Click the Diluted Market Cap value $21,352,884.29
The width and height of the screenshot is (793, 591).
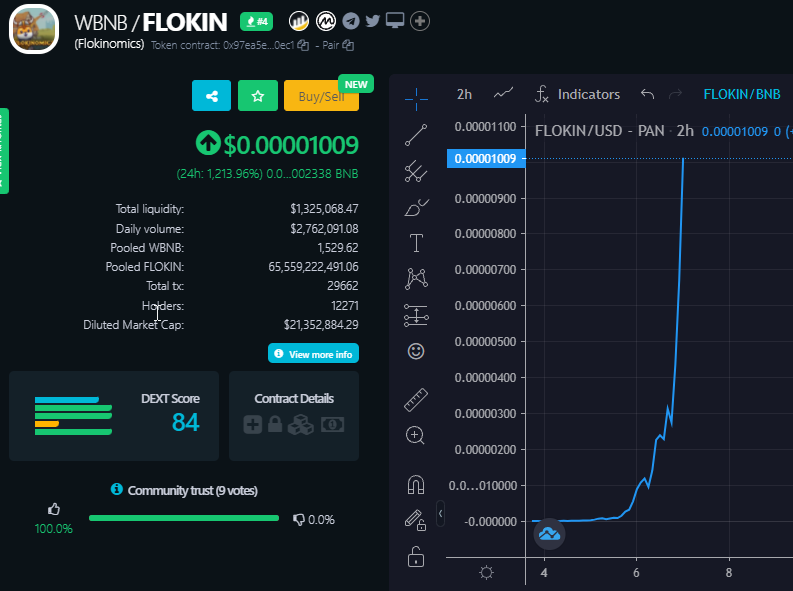pos(321,325)
